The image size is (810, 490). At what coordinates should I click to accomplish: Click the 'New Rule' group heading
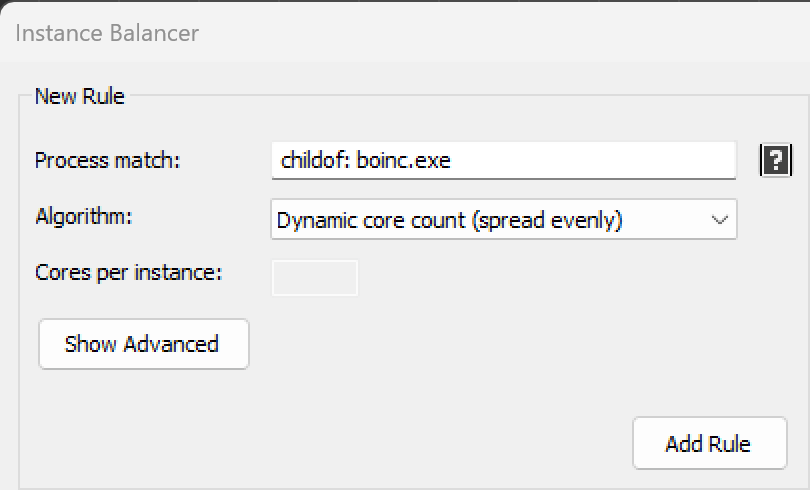pos(80,97)
